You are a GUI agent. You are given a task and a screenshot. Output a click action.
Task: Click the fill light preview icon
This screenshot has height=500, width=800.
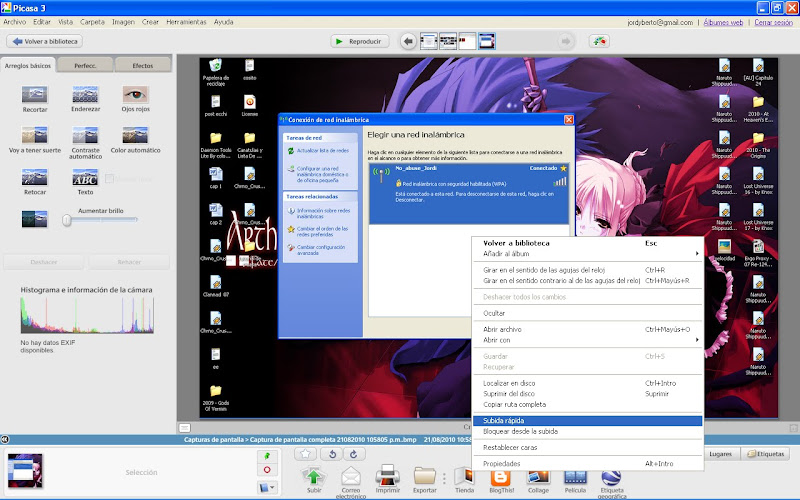click(x=35, y=219)
